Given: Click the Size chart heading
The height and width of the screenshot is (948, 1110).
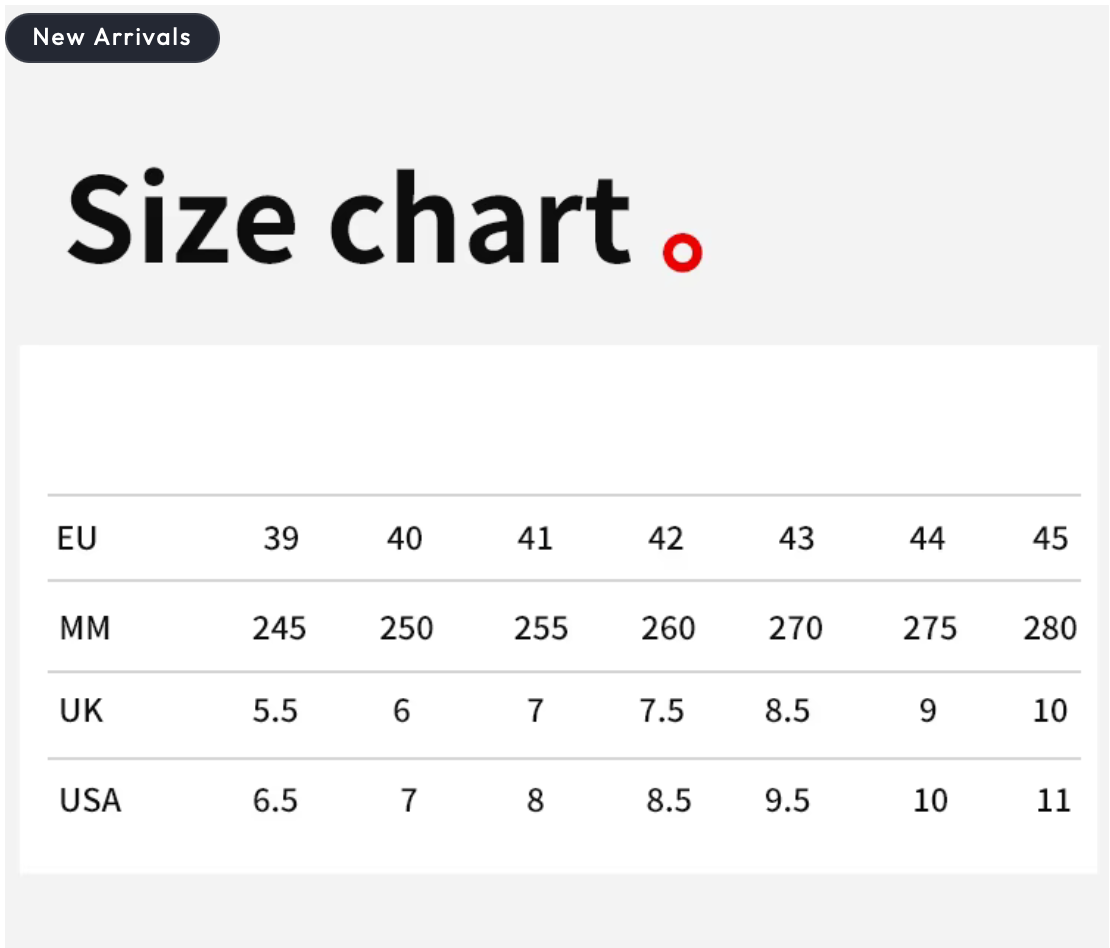Looking at the screenshot, I should coord(348,217).
